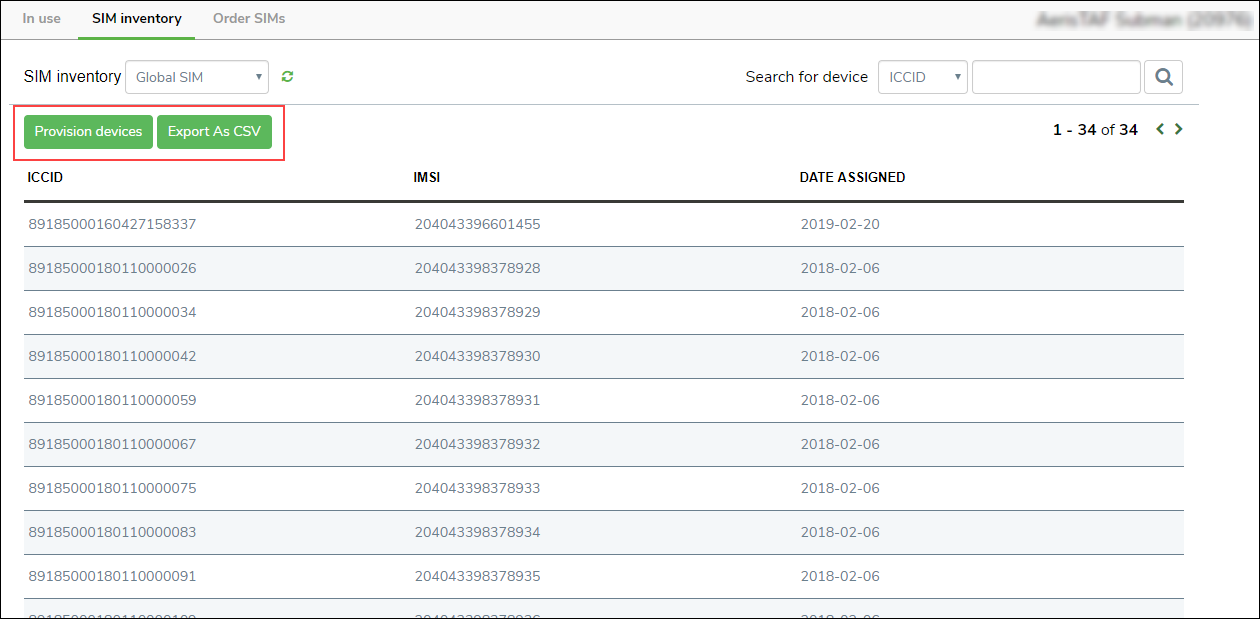Open the ICCID search type dropdown
Viewport: 1260px width, 619px height.
point(922,77)
